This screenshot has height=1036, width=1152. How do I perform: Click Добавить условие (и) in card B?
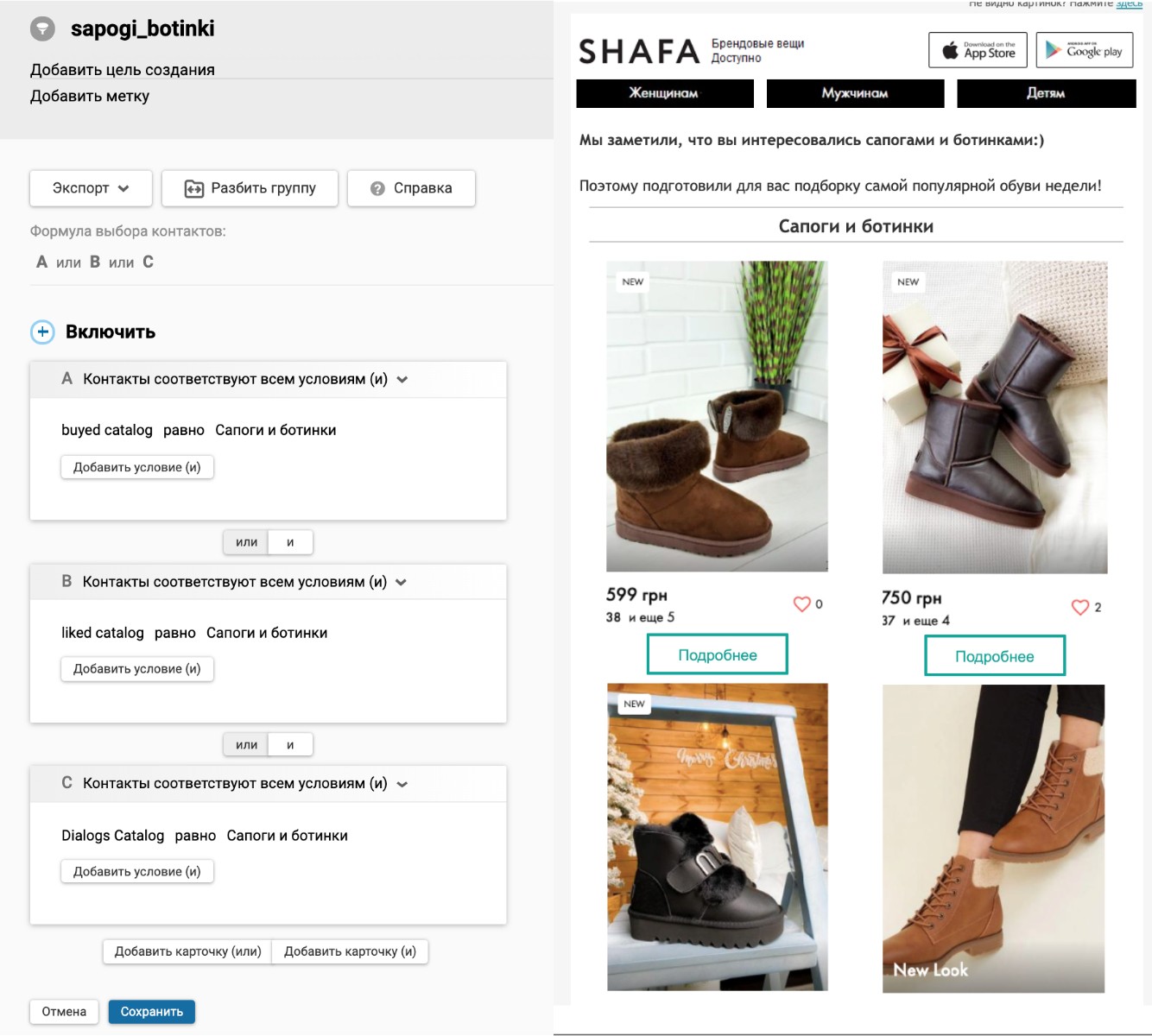(x=137, y=669)
